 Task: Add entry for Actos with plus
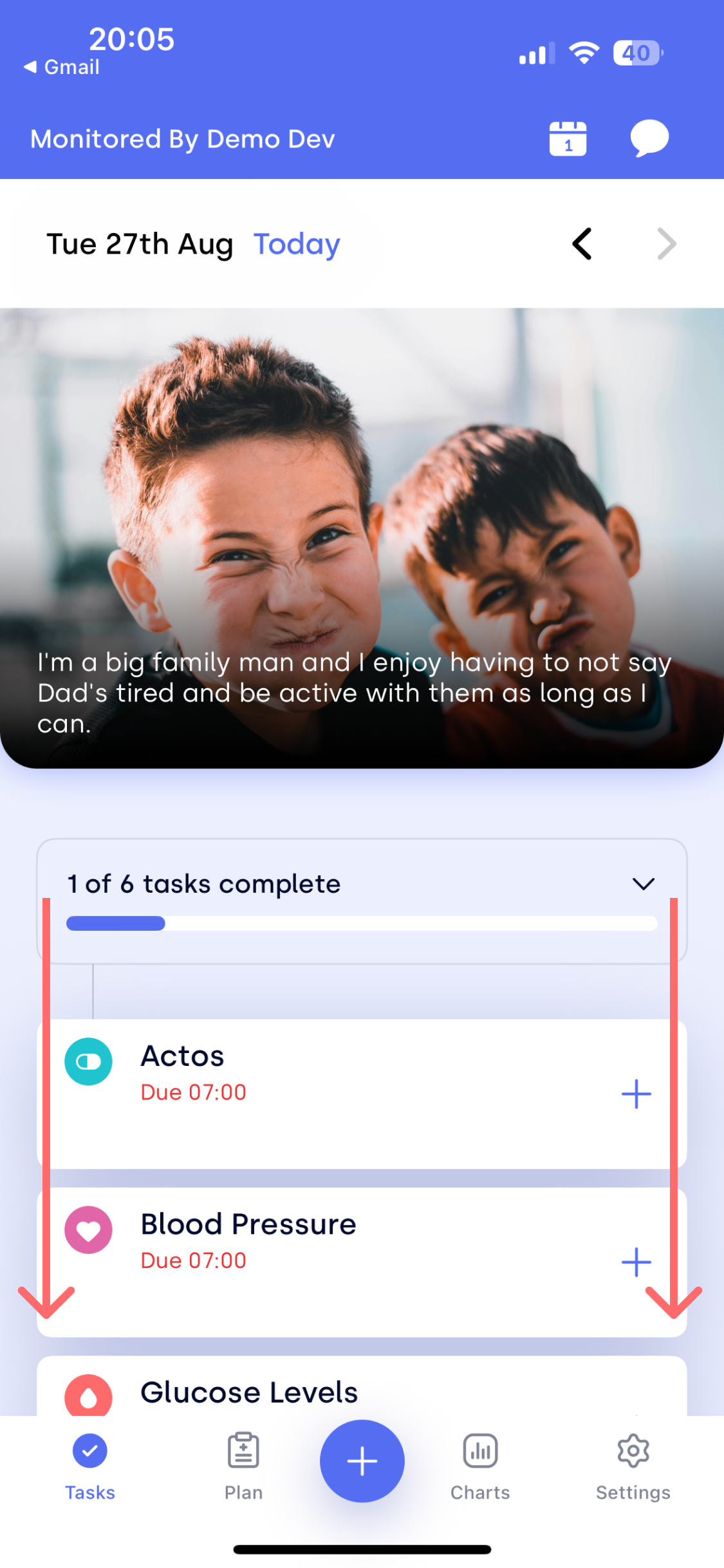point(636,1094)
